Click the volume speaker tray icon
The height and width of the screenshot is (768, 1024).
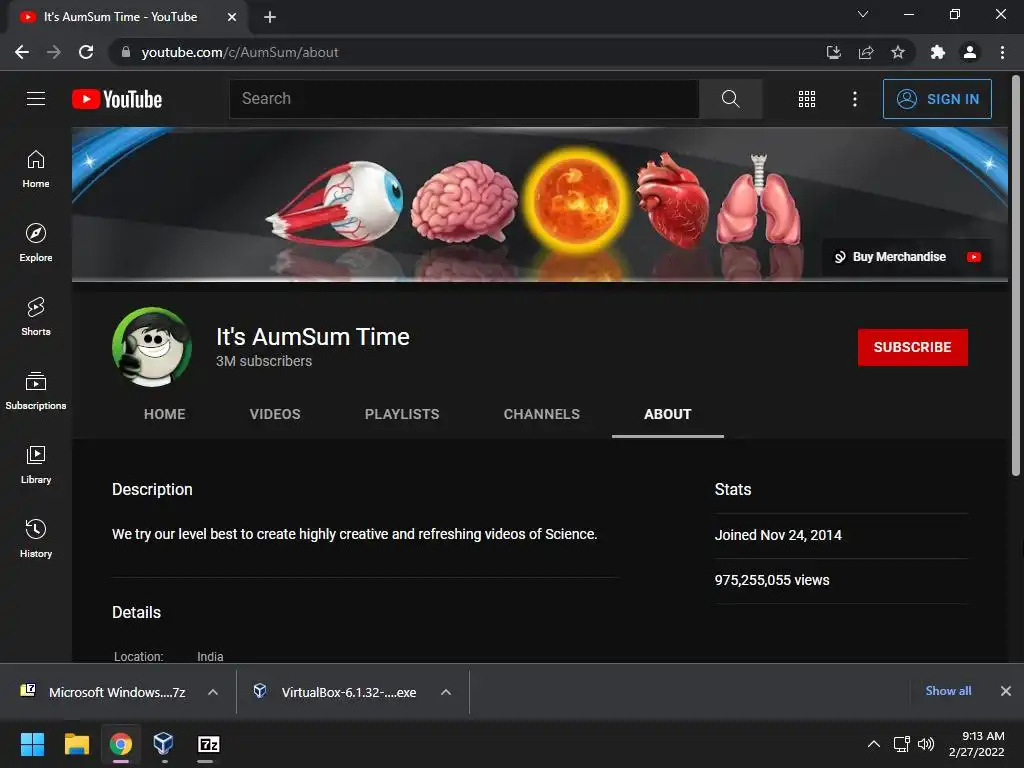(x=925, y=744)
